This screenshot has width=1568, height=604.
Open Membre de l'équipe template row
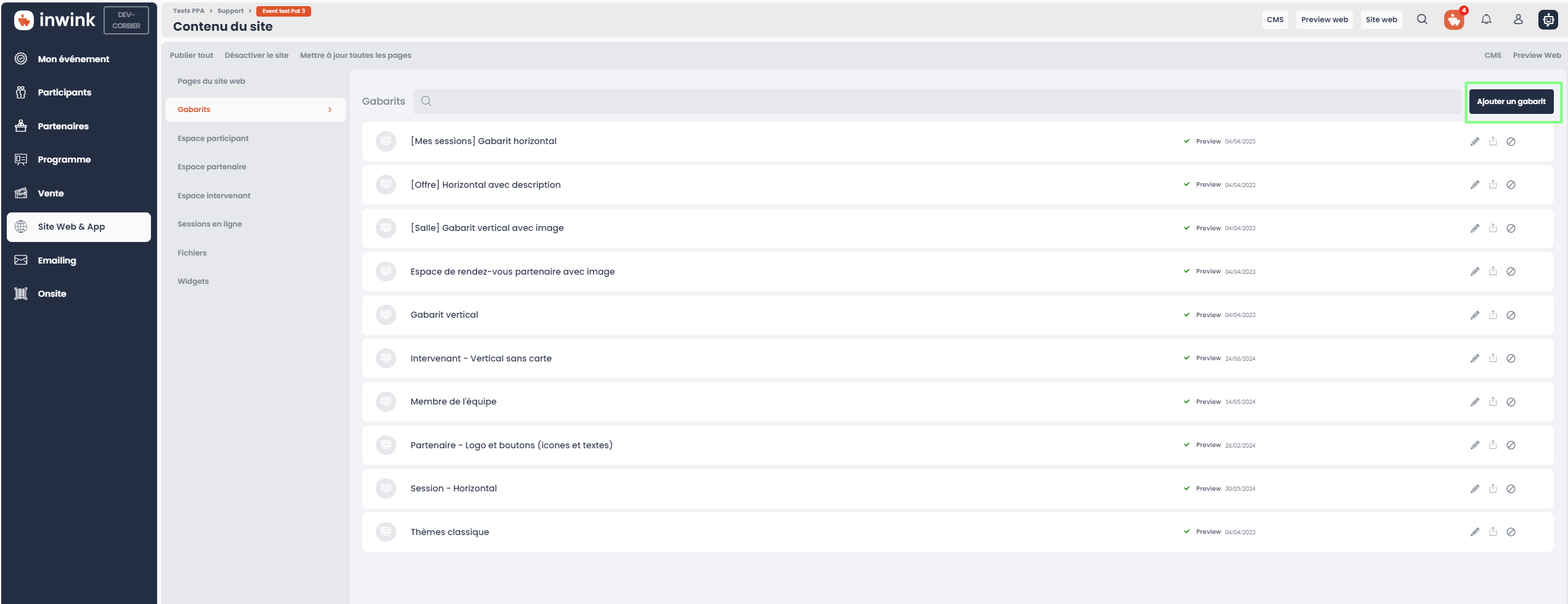(958, 401)
